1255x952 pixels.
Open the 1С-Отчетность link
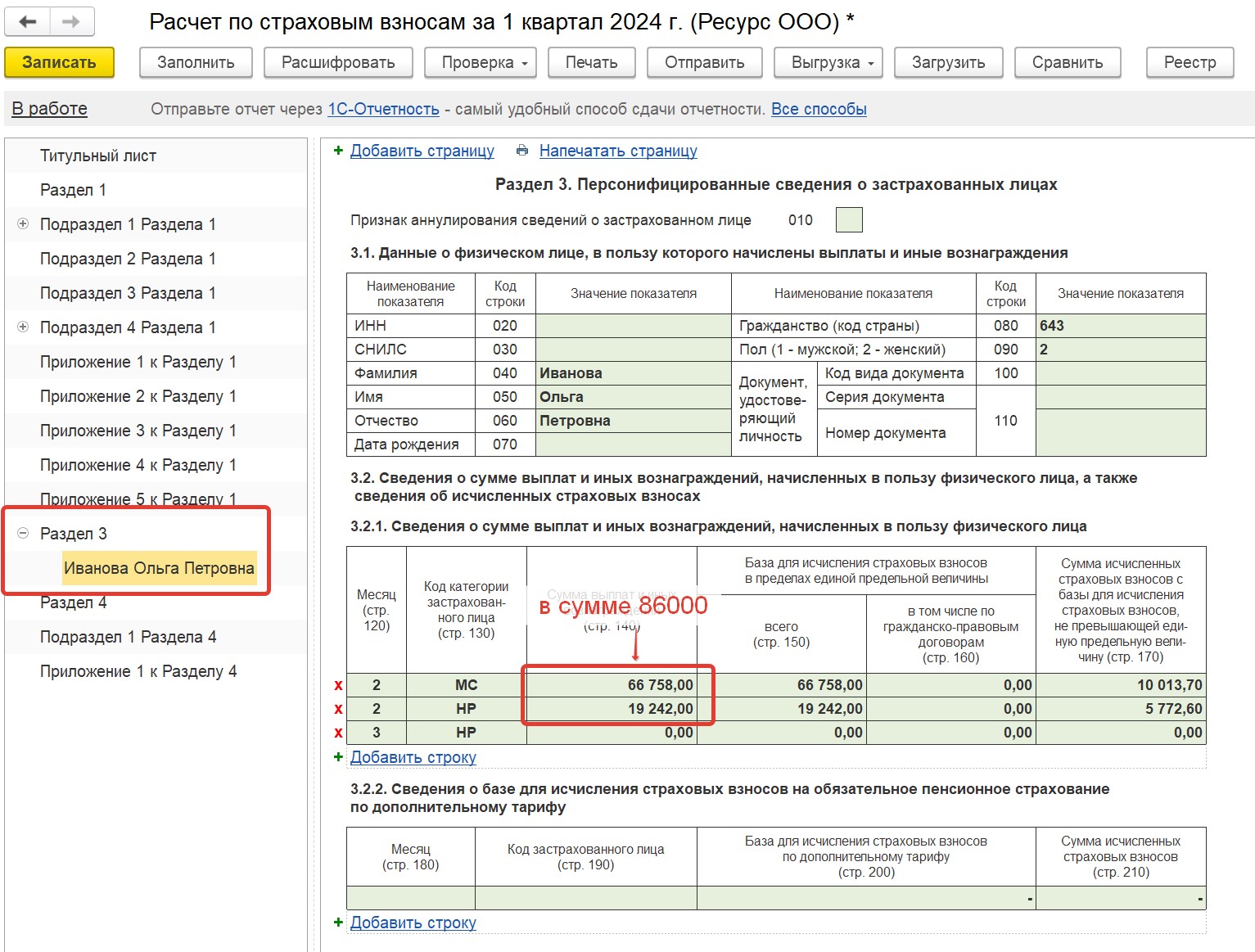(x=383, y=109)
